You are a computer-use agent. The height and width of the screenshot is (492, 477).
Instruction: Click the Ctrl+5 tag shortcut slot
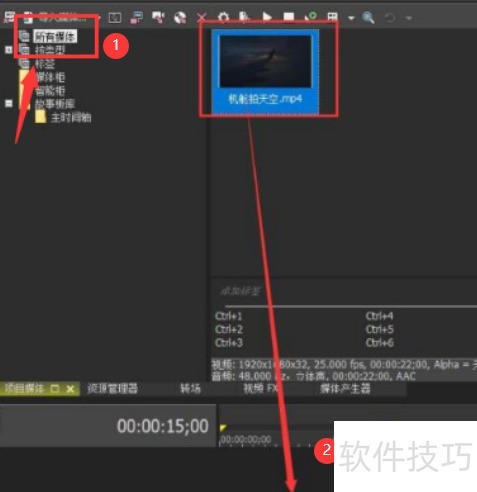(379, 329)
